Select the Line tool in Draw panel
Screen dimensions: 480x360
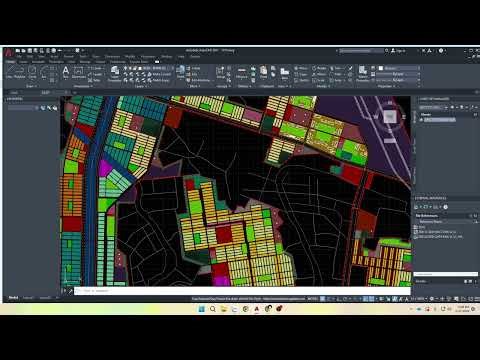pyautogui.click(x=9, y=72)
